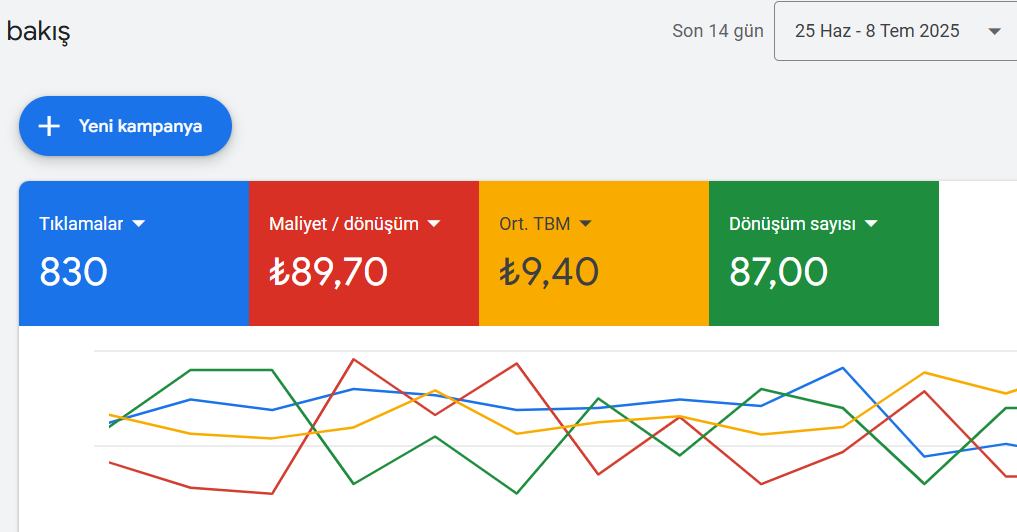The height and width of the screenshot is (532, 1017).
Task: Click the 87,00 conversions value
Action: coord(778,272)
